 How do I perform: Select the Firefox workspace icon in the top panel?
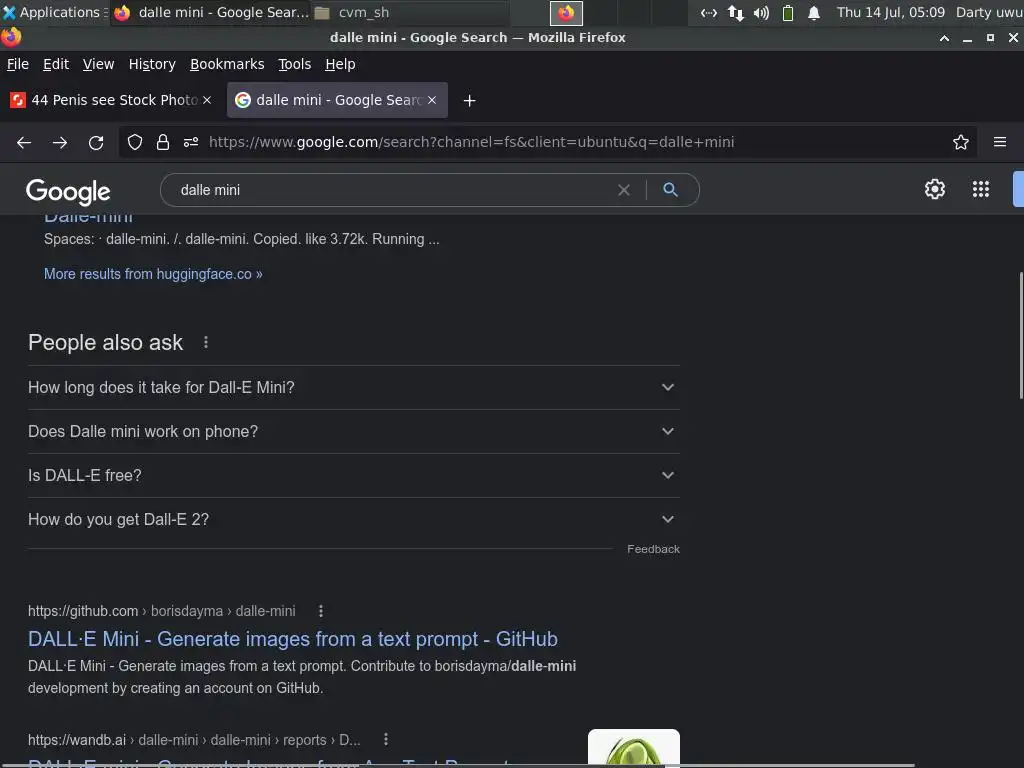(x=566, y=13)
